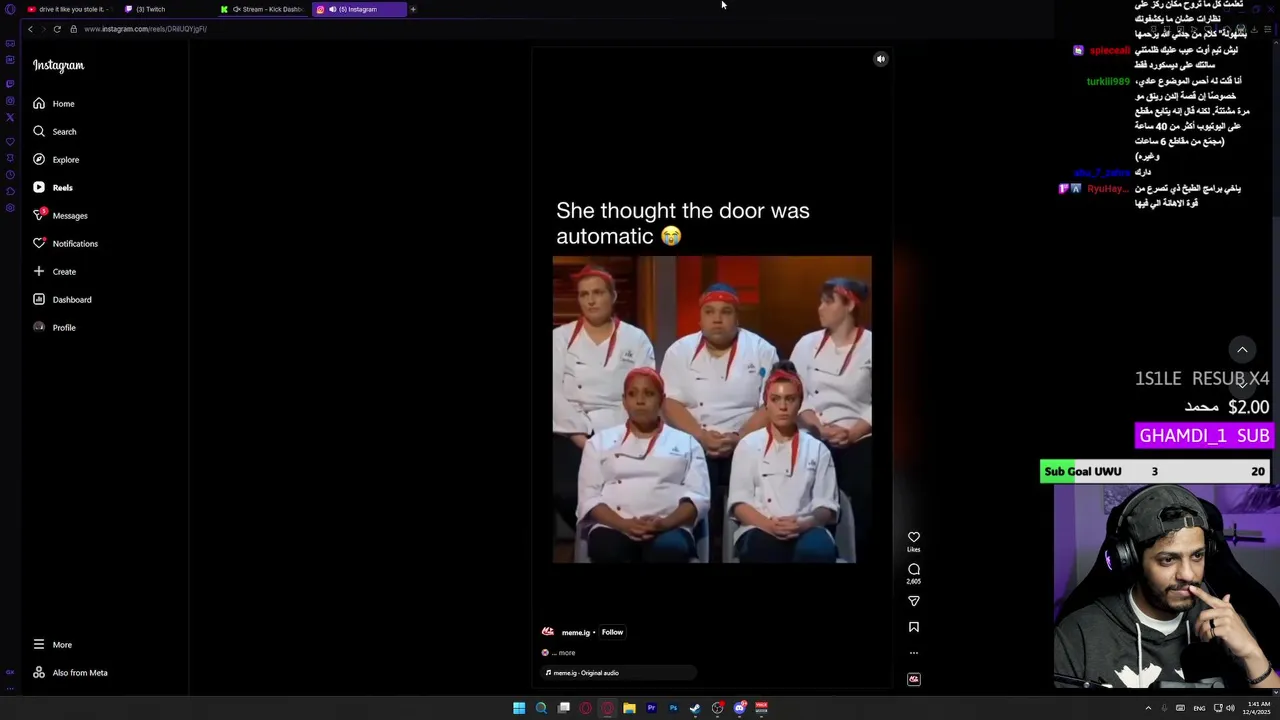Open X in the browser sidebar
This screenshot has width=1280, height=720.
(x=10, y=118)
